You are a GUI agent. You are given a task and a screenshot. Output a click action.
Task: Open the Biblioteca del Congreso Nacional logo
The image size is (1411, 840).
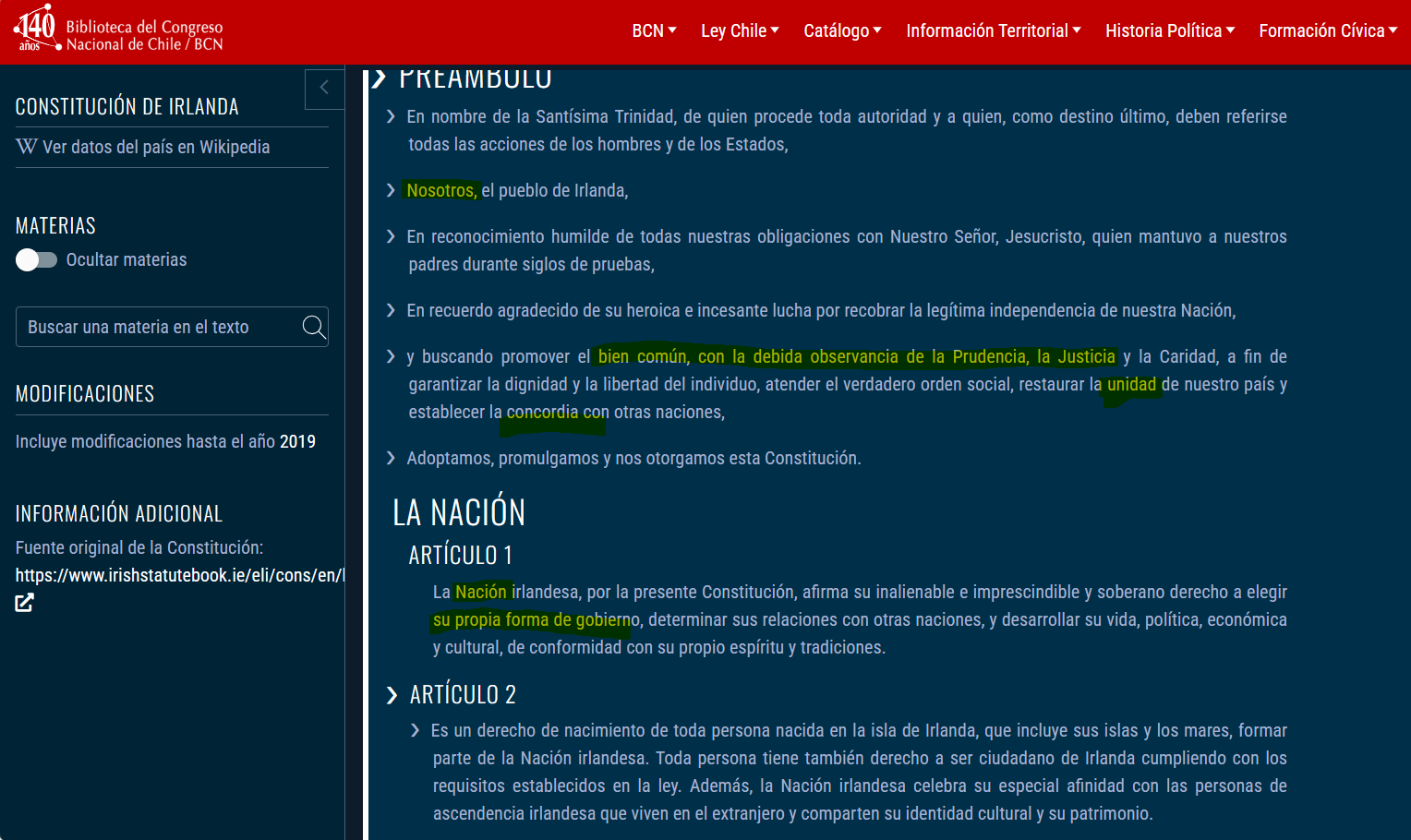(x=118, y=30)
